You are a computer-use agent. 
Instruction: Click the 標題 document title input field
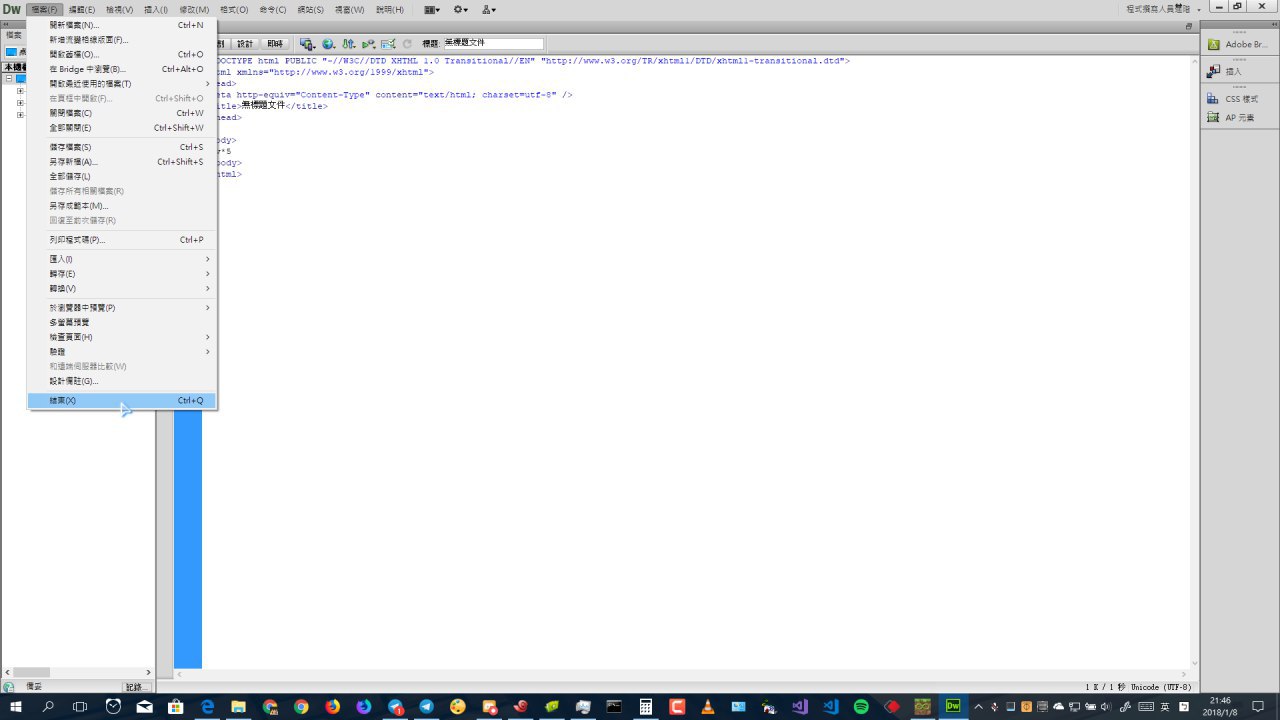tap(493, 44)
